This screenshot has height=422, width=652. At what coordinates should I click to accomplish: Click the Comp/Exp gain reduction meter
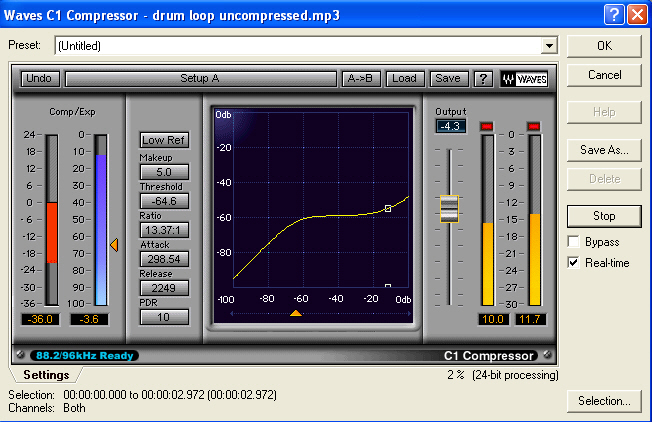click(52, 220)
